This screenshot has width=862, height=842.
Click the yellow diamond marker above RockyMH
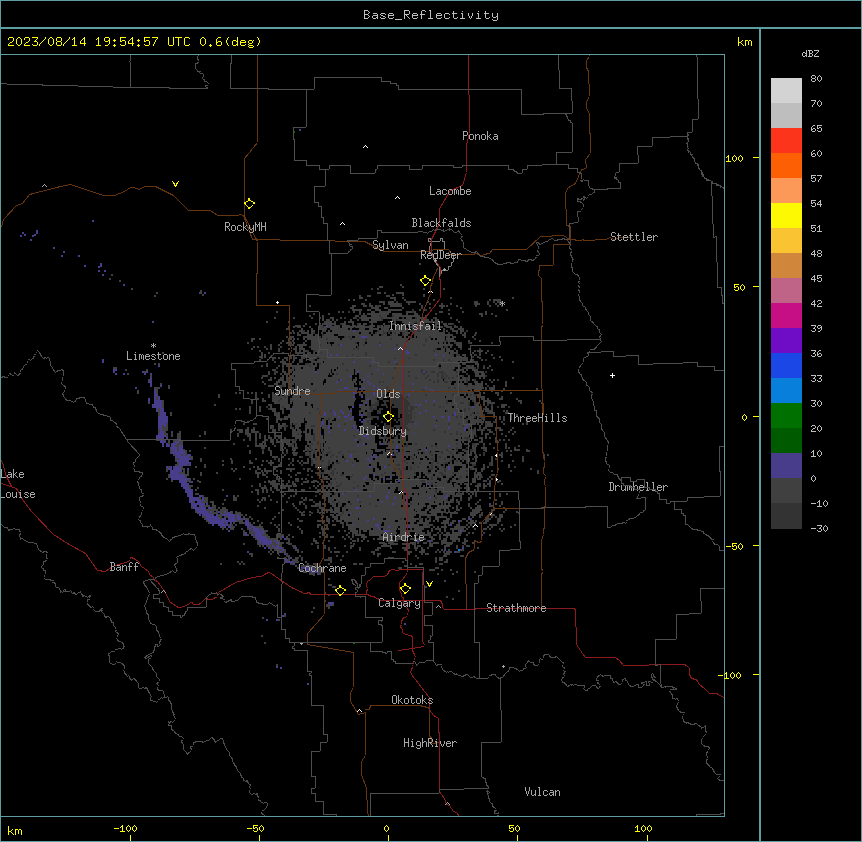click(249, 203)
